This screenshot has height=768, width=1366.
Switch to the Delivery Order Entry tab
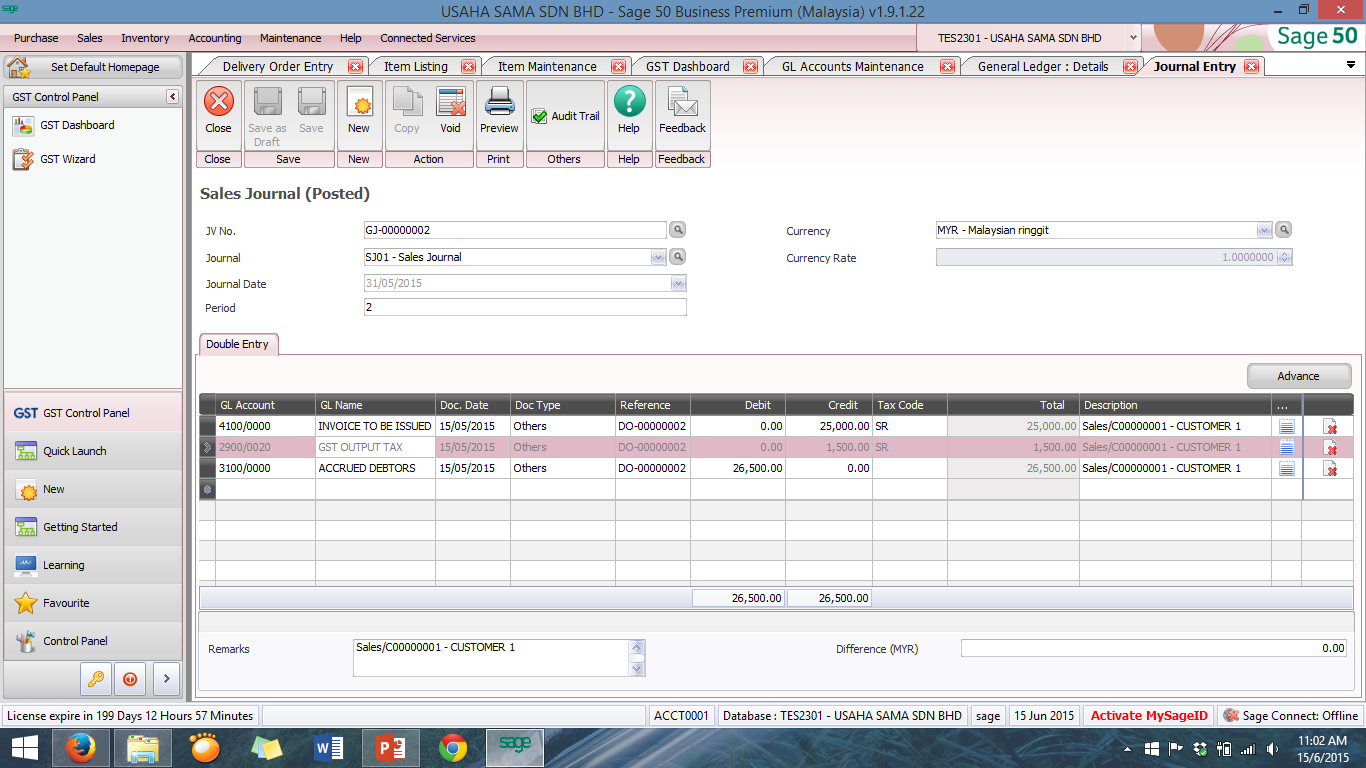point(277,67)
